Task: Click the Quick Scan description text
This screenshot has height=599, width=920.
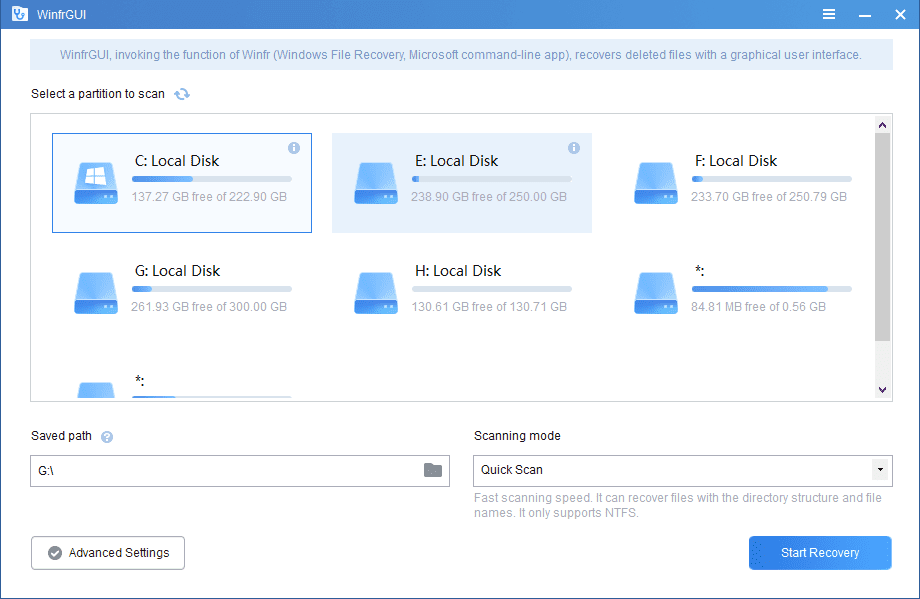Action: point(678,505)
